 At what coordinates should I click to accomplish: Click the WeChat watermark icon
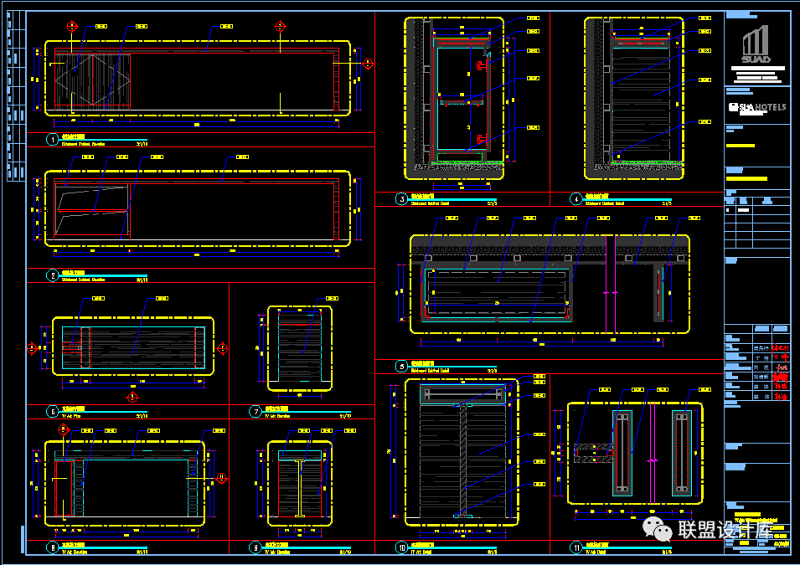(x=658, y=528)
